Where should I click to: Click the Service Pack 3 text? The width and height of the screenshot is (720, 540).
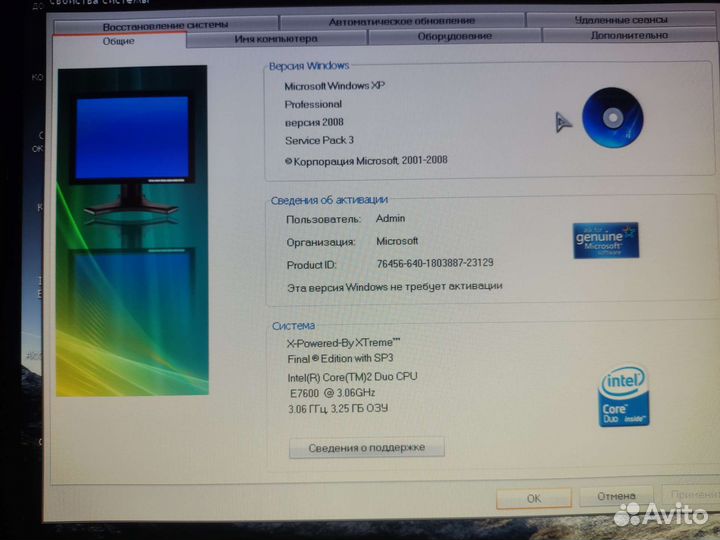click(x=319, y=141)
